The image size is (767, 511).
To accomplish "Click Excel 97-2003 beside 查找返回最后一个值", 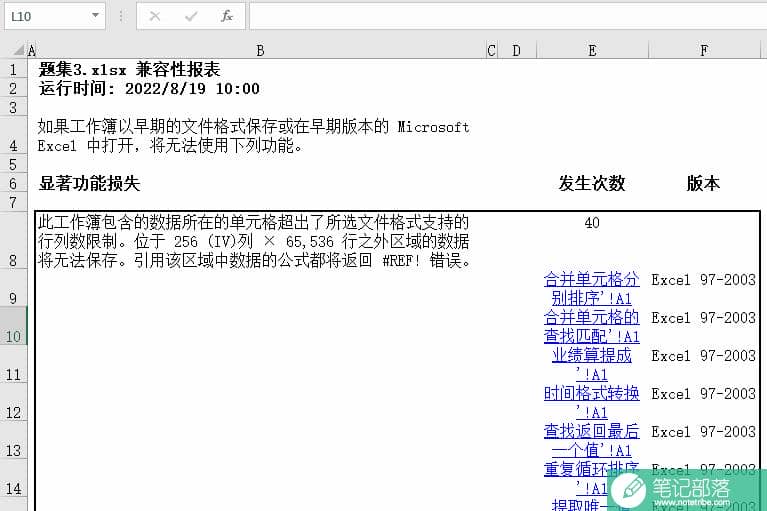I will coord(703,432).
